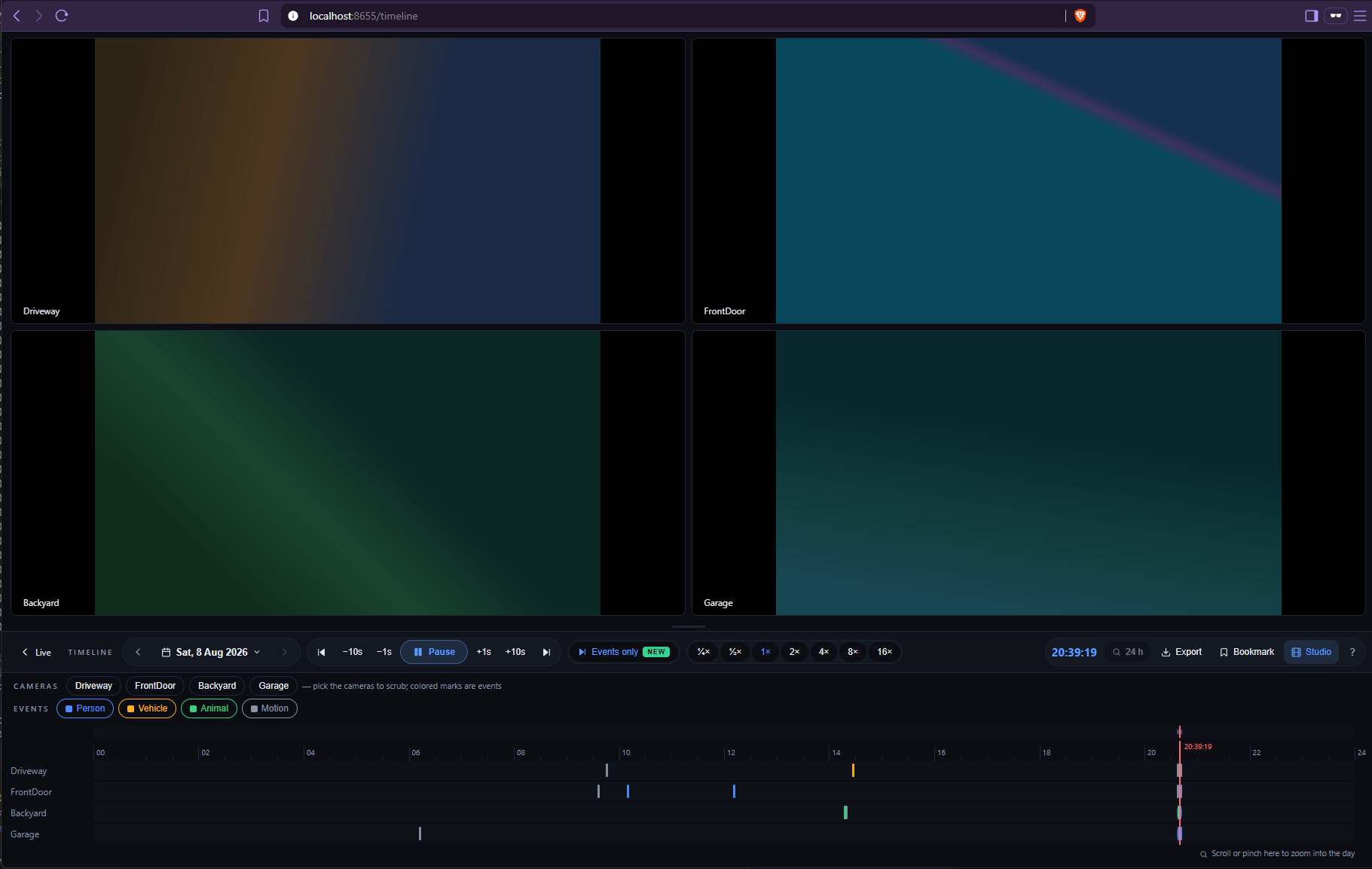1372x869 pixels.
Task: Set playback speed to 4×
Action: tap(824, 652)
